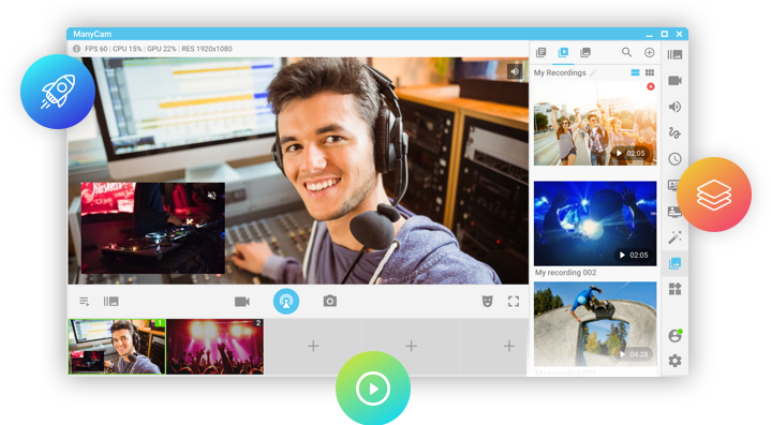
Task: Add new media with circled plus icon
Action: pyautogui.click(x=649, y=52)
